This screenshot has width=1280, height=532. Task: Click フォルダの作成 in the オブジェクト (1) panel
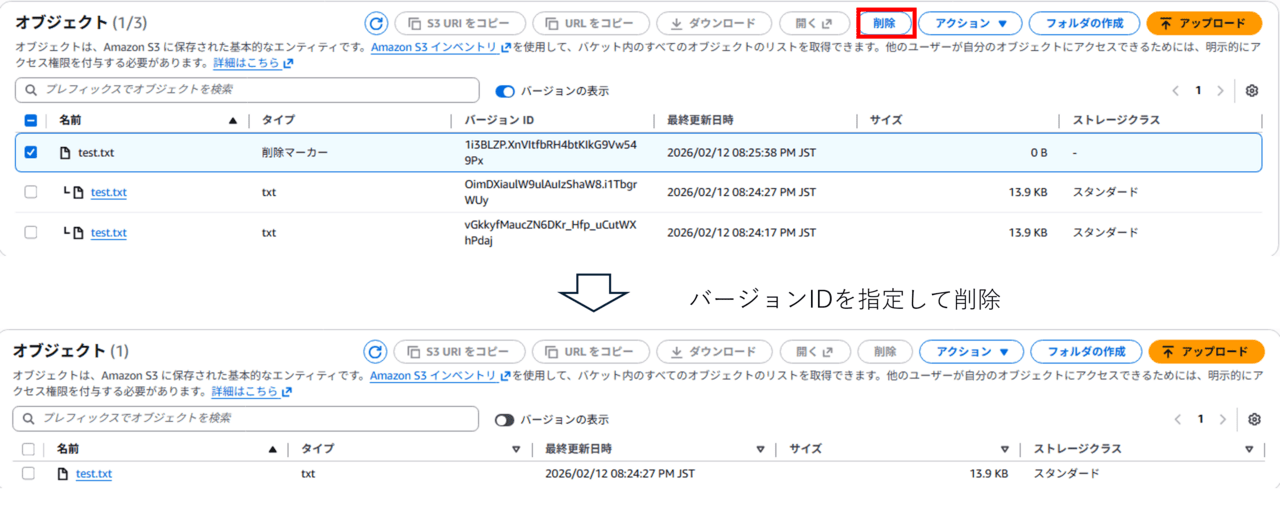pyautogui.click(x=1085, y=352)
